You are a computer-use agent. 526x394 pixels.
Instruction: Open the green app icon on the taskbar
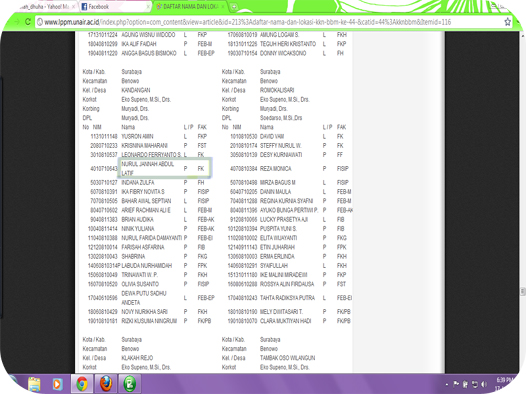click(129, 384)
